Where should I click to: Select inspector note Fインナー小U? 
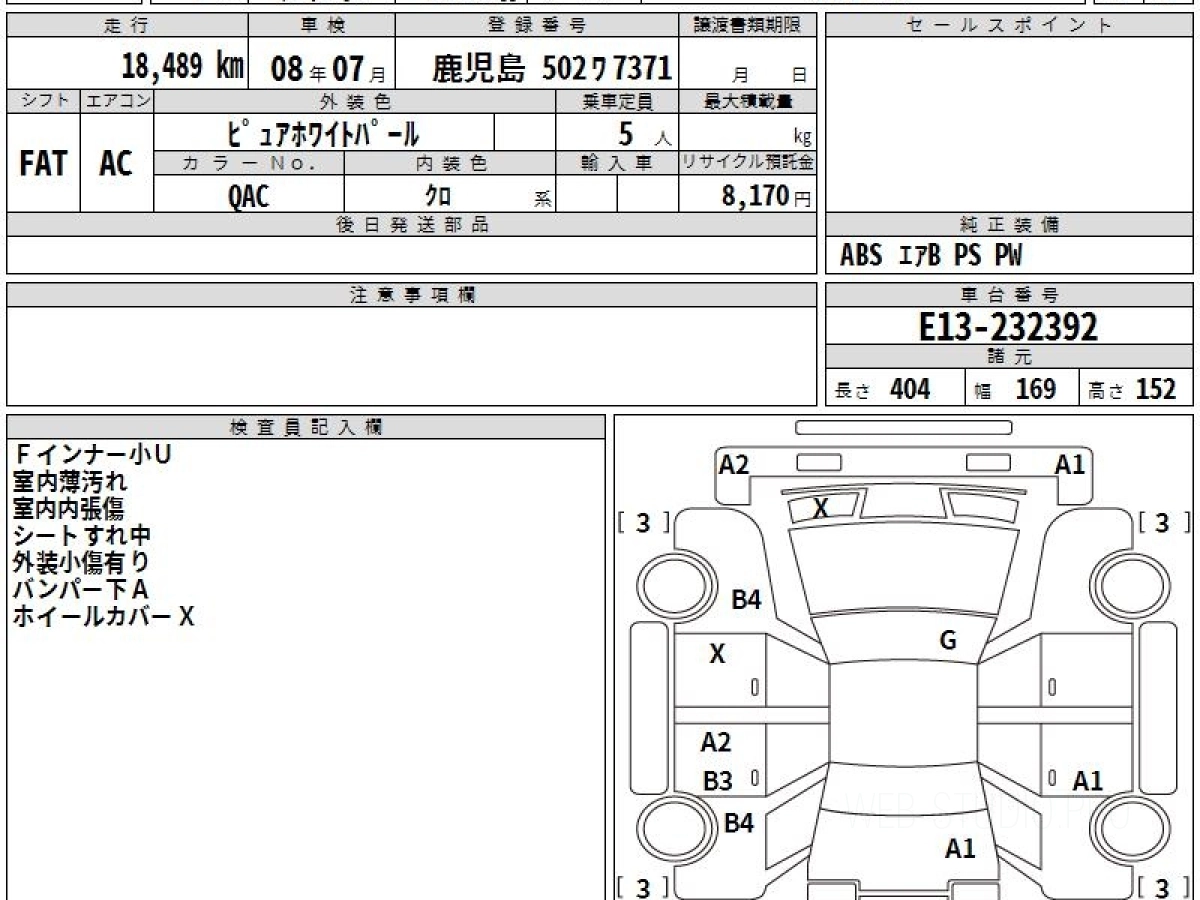[93, 454]
